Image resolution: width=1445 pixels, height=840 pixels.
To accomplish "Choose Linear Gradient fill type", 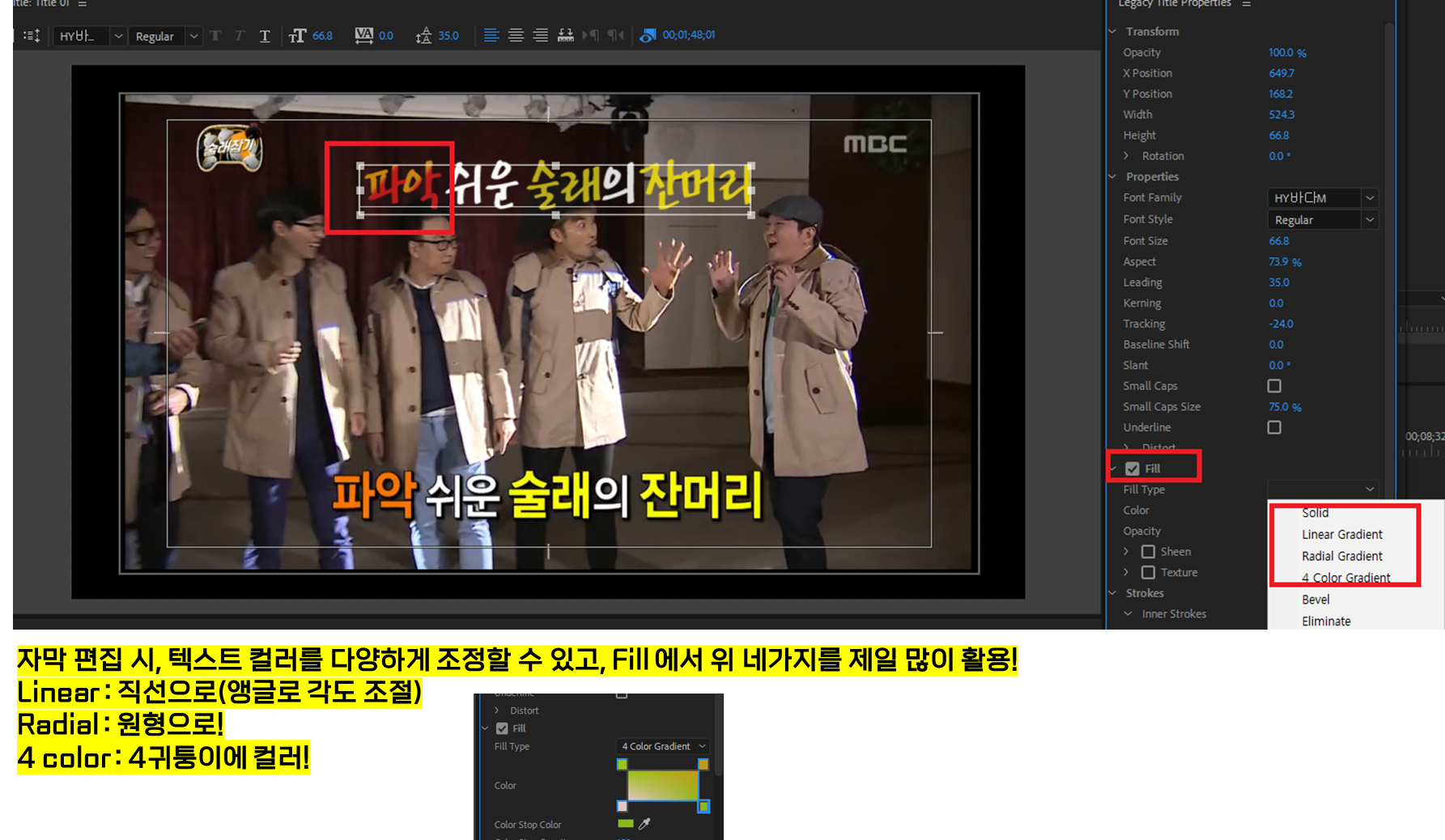I will (x=1342, y=534).
